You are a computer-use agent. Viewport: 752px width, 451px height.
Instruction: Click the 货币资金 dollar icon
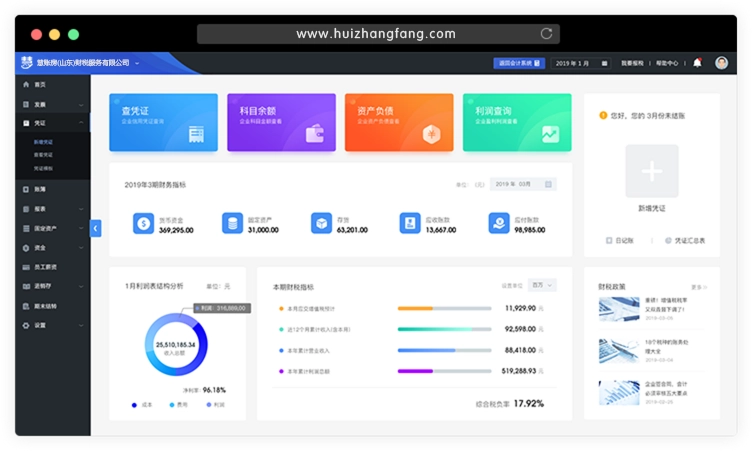[x=143, y=224]
